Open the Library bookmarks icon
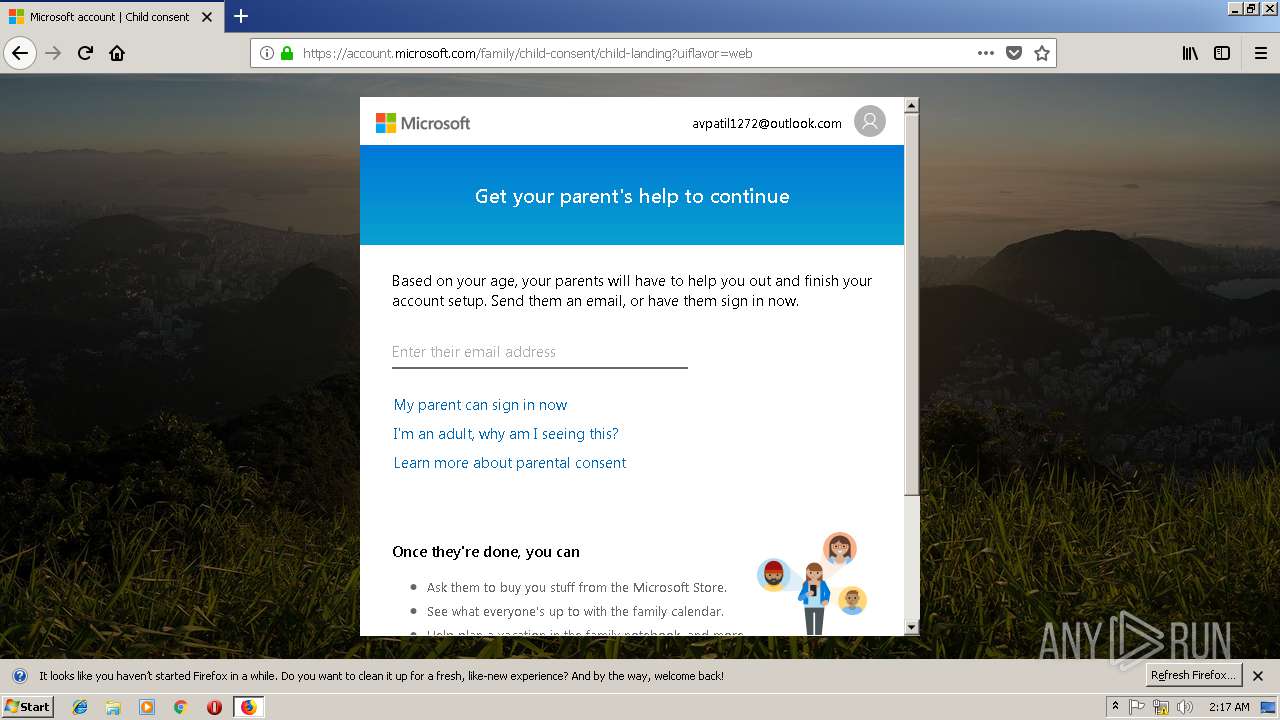Image resolution: width=1280 pixels, height=720 pixels. pos(1190,53)
